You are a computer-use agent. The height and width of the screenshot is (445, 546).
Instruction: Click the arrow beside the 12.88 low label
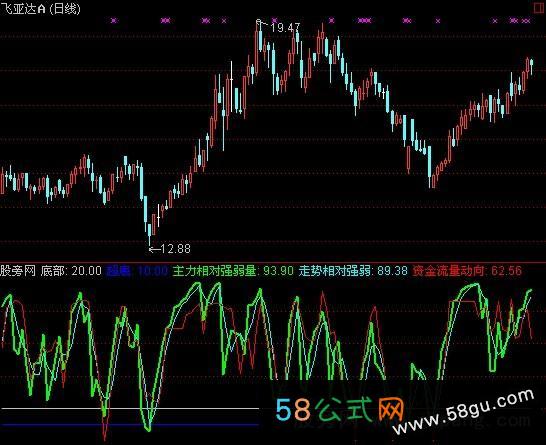click(x=154, y=249)
